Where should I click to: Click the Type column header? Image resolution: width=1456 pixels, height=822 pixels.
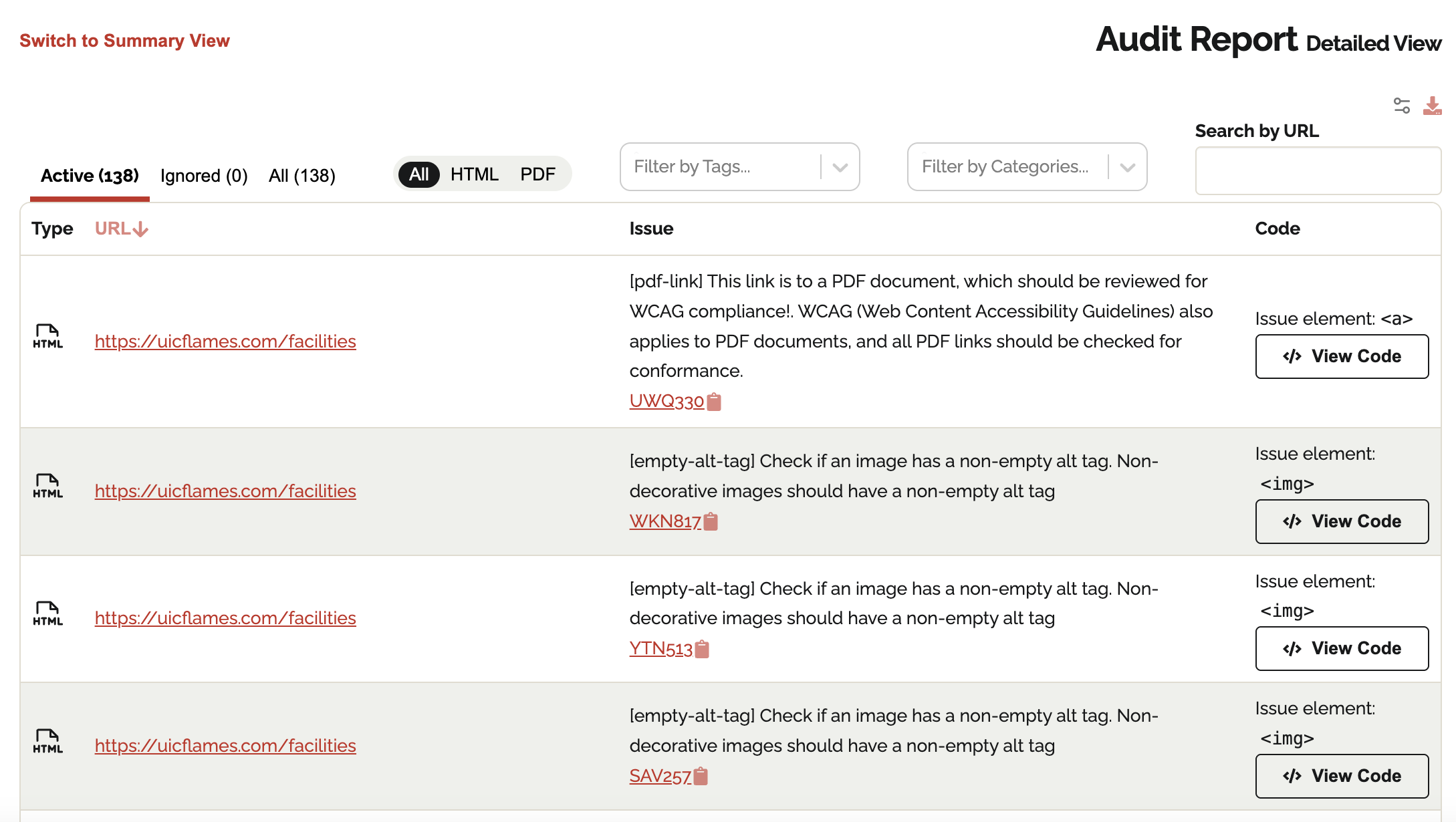click(x=52, y=229)
